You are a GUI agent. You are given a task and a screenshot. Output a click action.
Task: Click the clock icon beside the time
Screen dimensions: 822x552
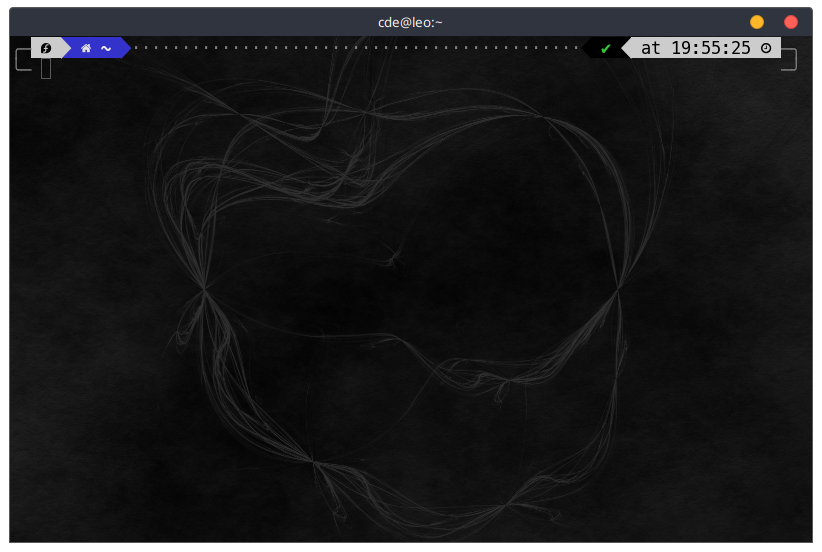click(x=766, y=48)
